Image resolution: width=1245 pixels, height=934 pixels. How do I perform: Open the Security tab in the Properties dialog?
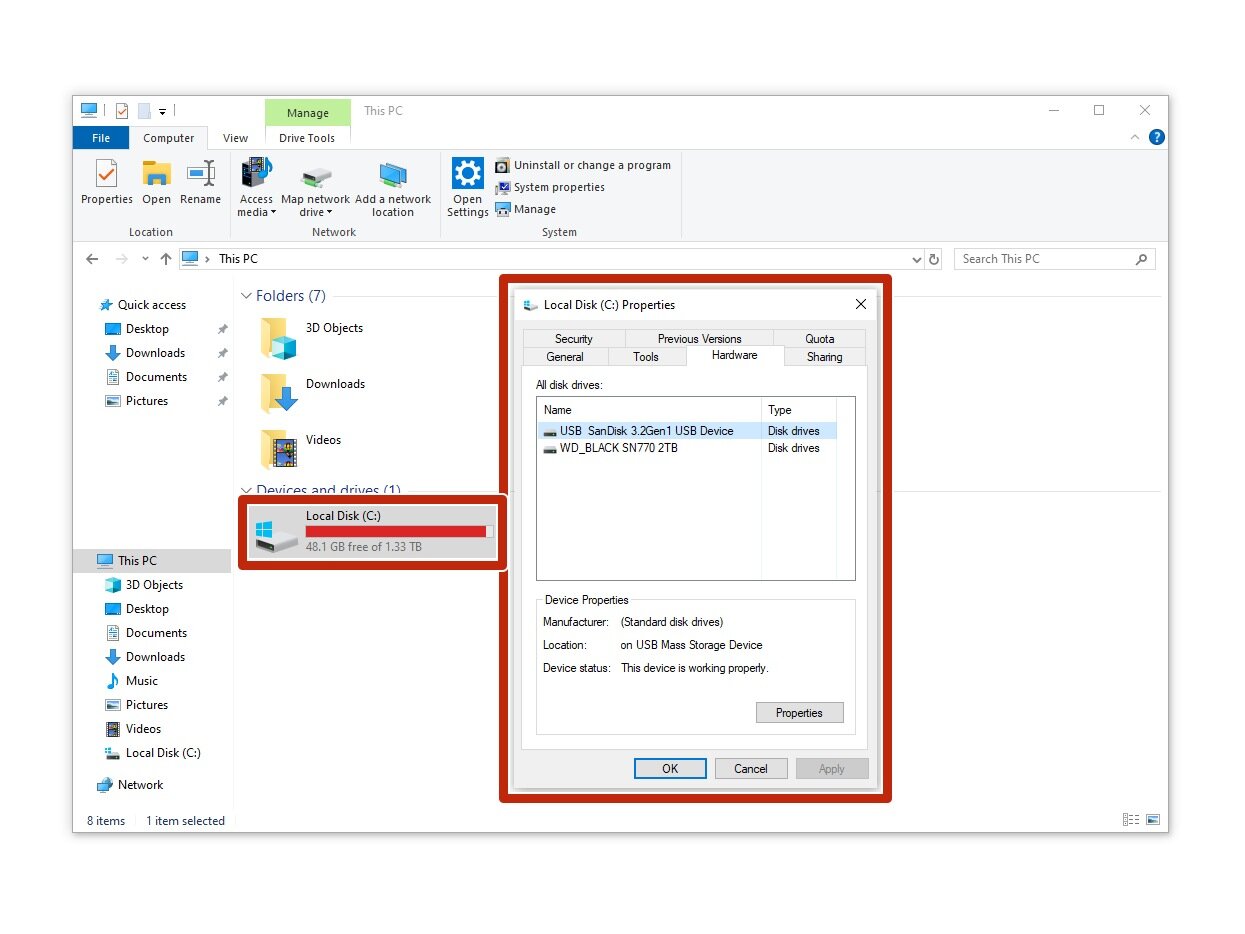573,339
